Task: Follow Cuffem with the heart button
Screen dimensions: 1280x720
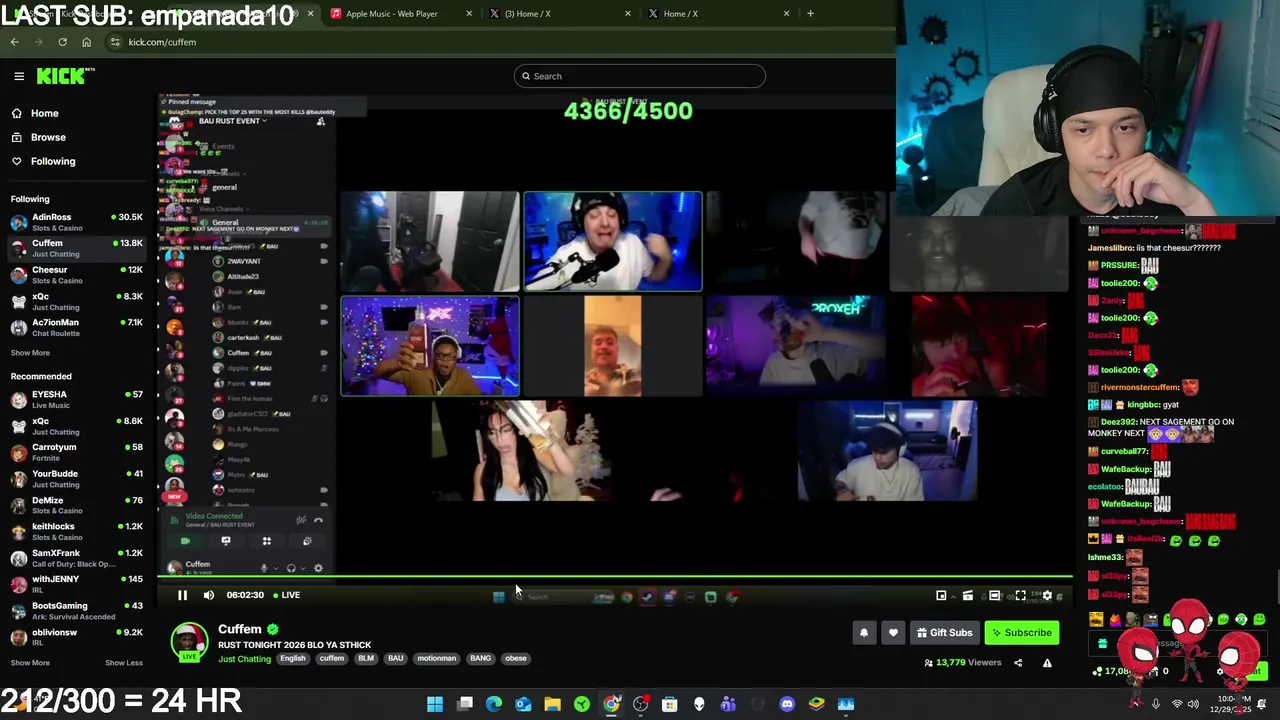Action: pos(893,633)
